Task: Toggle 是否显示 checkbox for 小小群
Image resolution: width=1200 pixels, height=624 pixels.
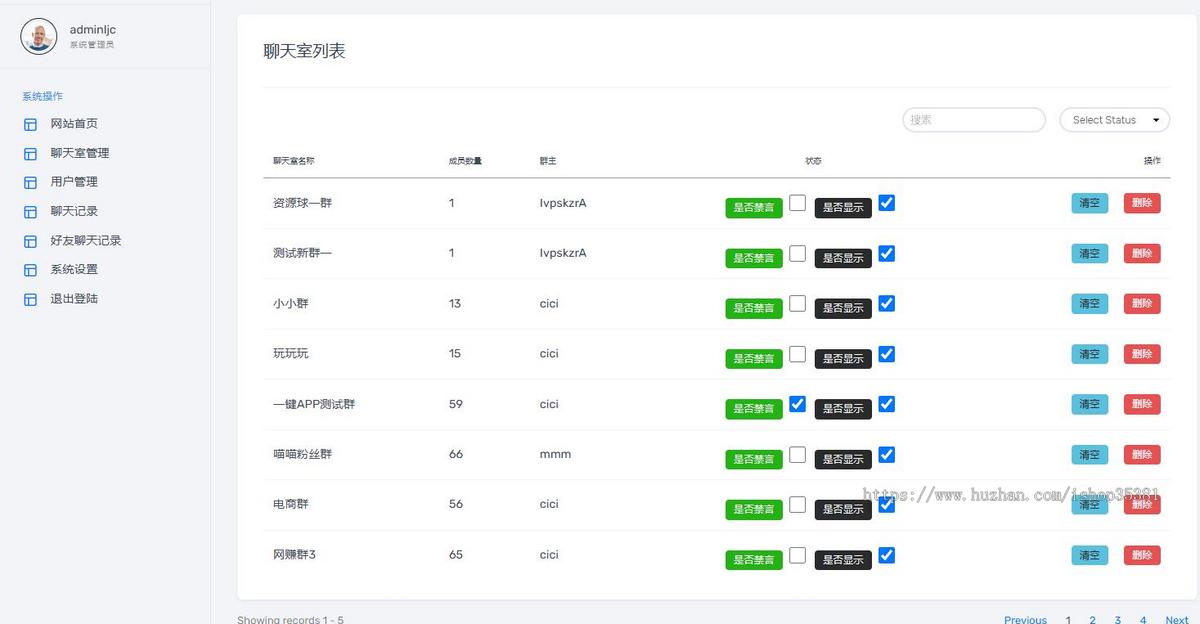Action: pyautogui.click(x=886, y=303)
